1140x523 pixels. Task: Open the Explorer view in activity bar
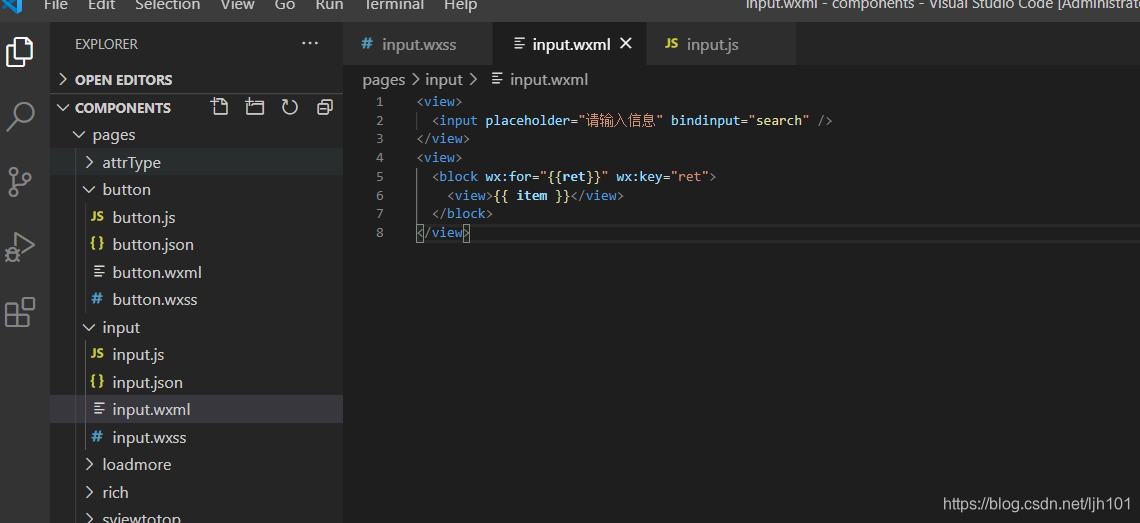[x=20, y=52]
